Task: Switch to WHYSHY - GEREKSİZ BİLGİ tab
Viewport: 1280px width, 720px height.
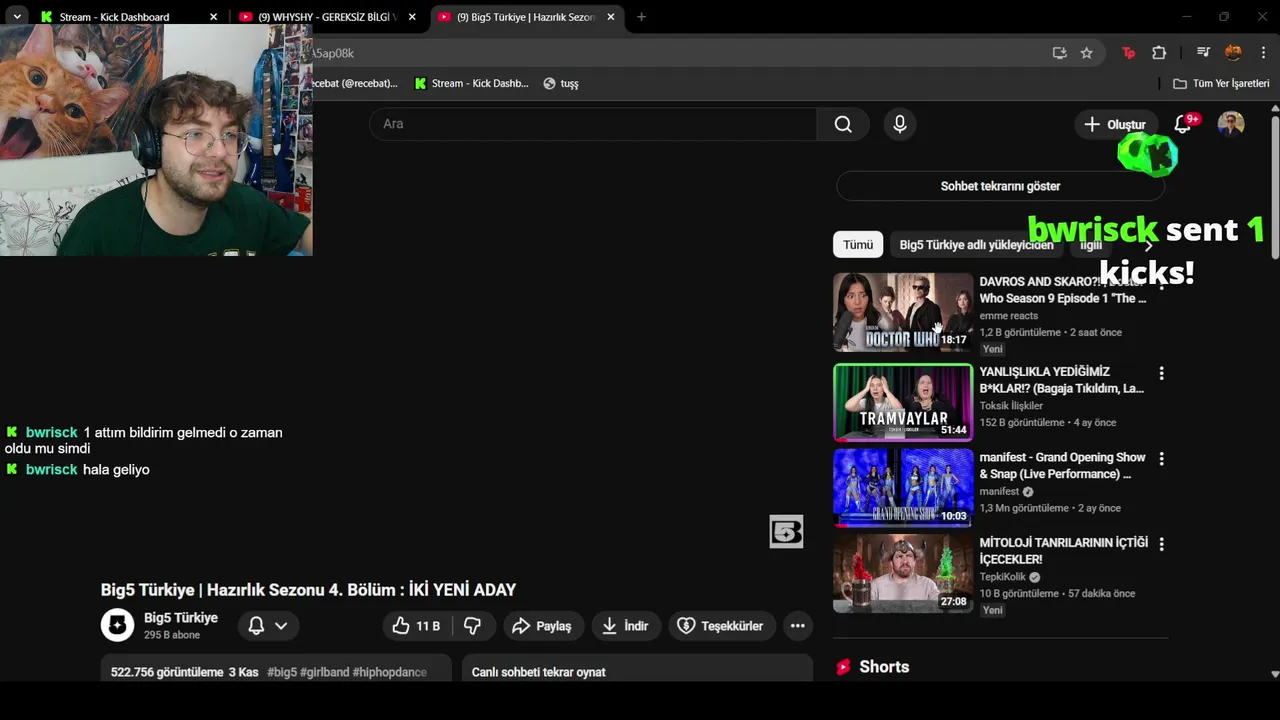Action: 326,17
